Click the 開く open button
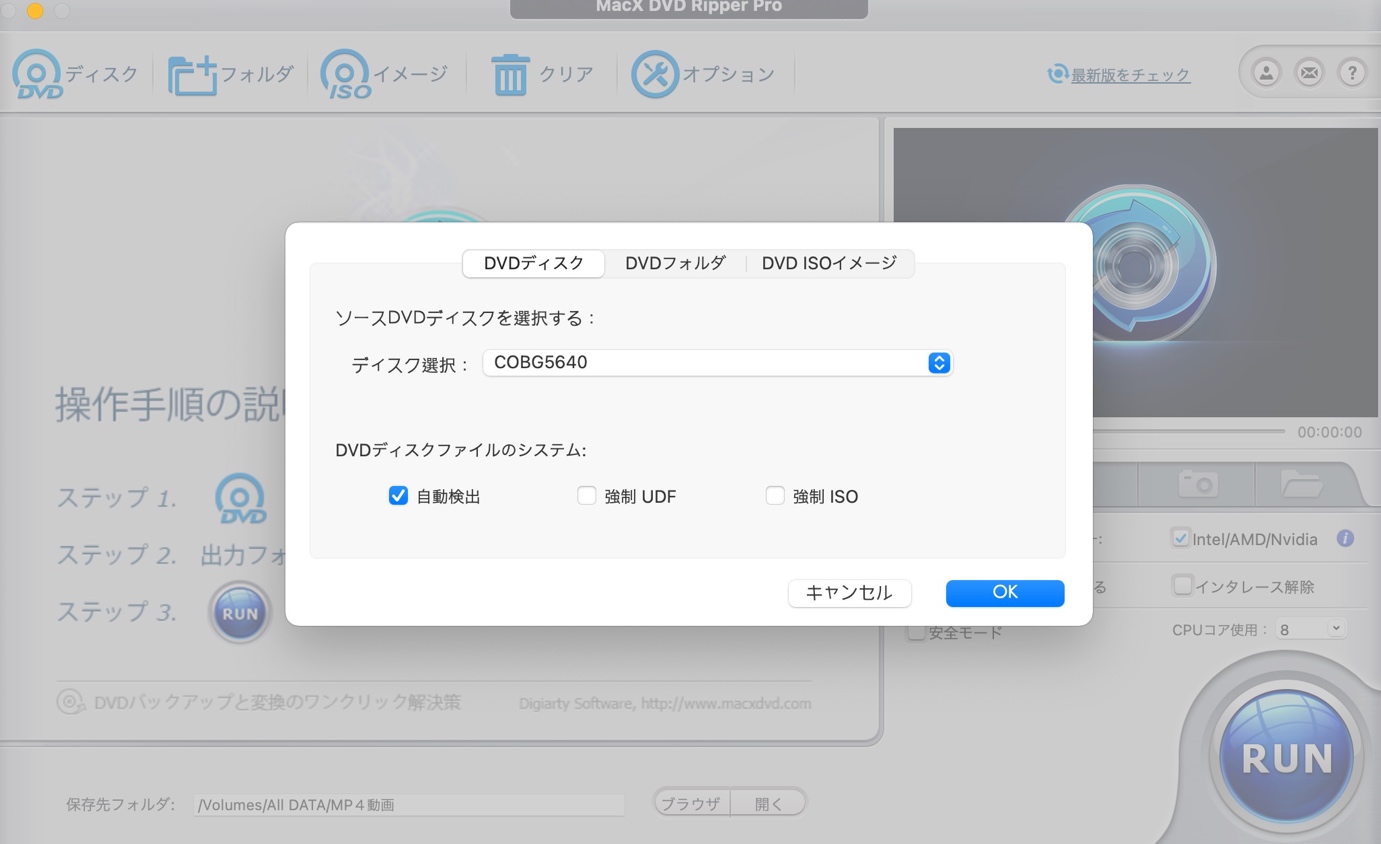 pyautogui.click(x=768, y=803)
